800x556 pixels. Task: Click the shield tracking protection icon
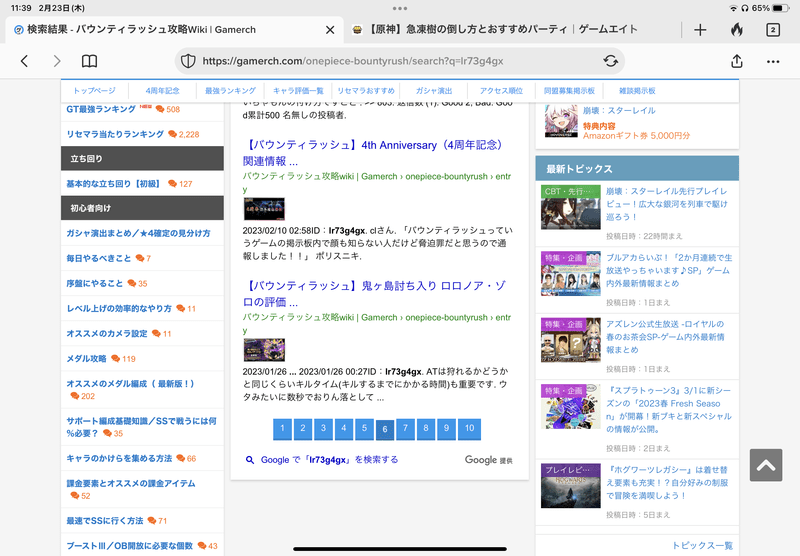pos(188,61)
